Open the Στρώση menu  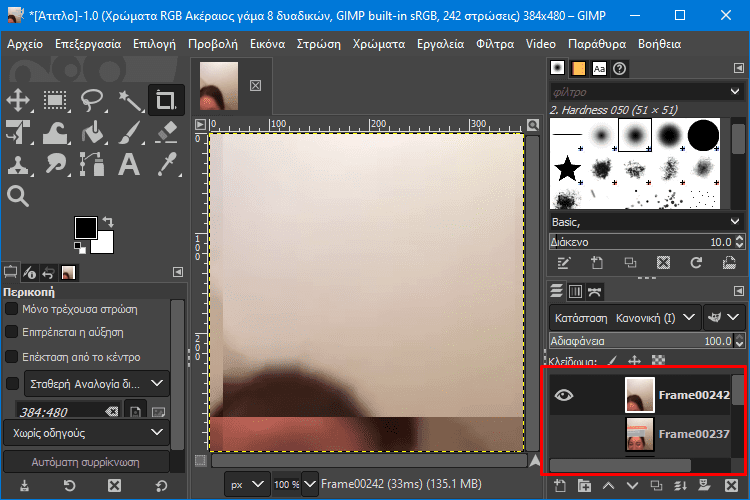click(x=319, y=44)
